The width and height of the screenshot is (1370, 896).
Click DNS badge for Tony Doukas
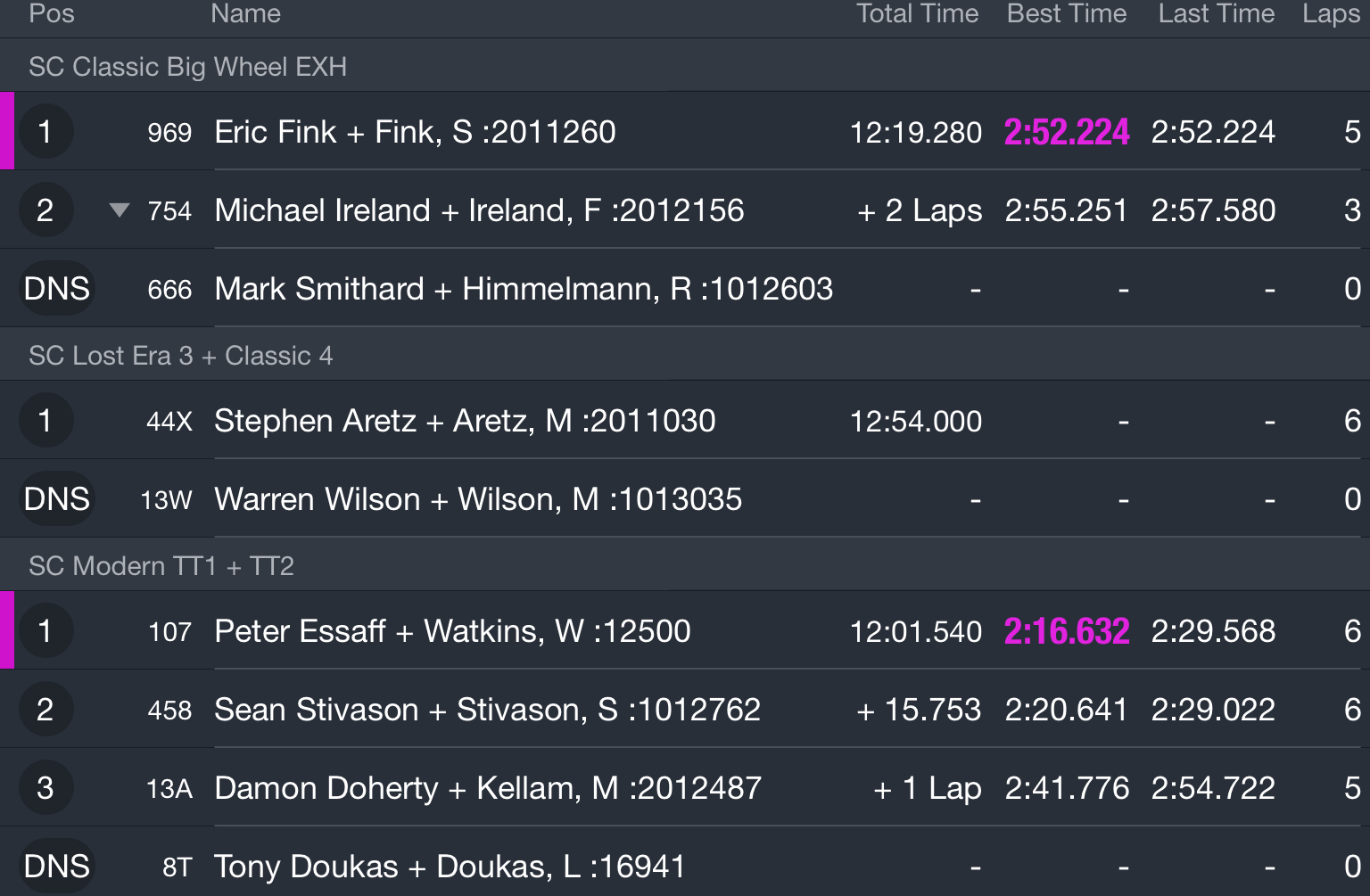pyautogui.click(x=57, y=867)
